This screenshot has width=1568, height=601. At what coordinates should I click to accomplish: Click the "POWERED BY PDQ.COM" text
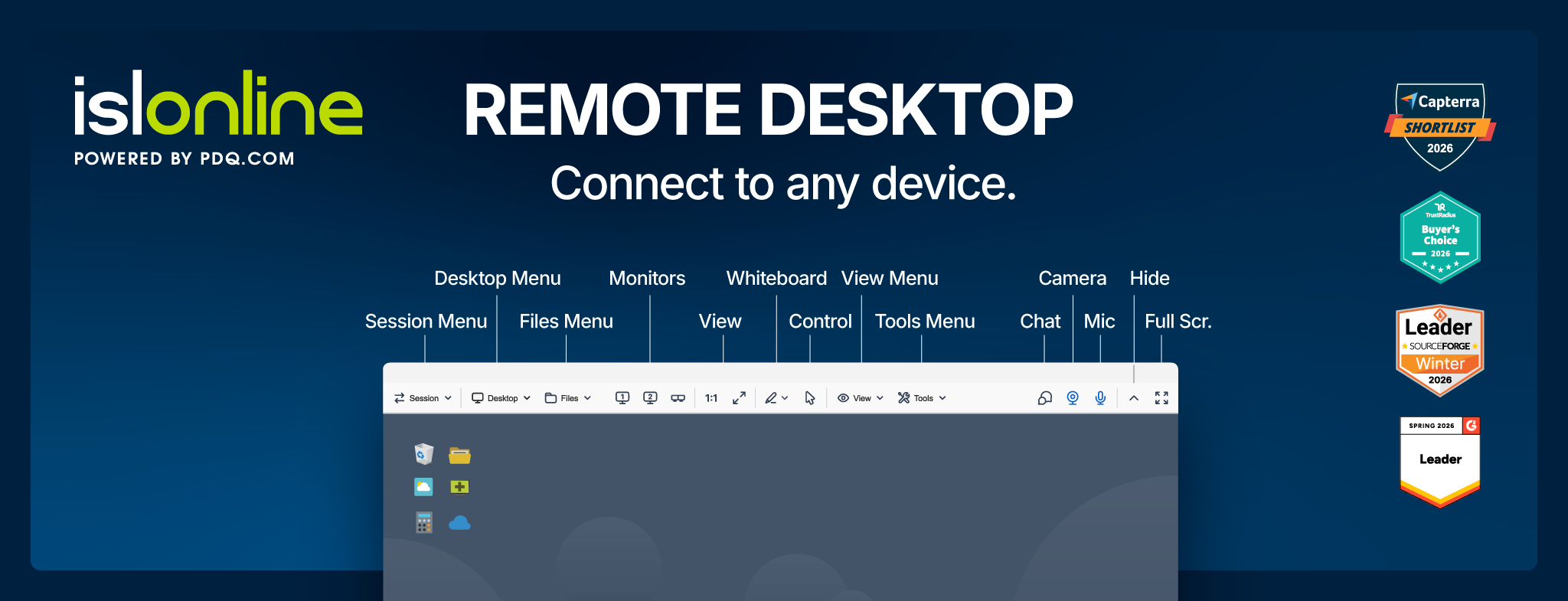click(x=185, y=158)
